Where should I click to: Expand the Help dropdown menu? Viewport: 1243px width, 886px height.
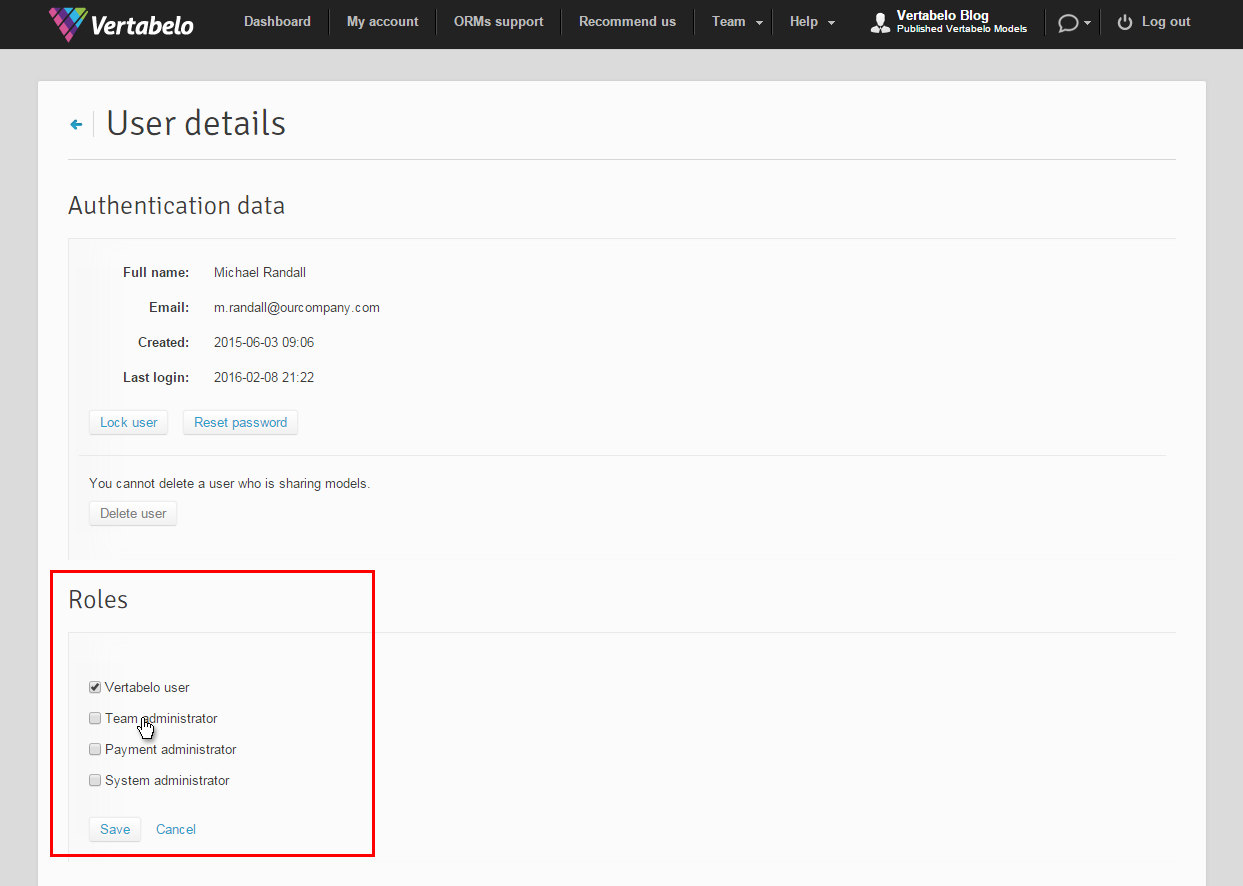(x=812, y=22)
